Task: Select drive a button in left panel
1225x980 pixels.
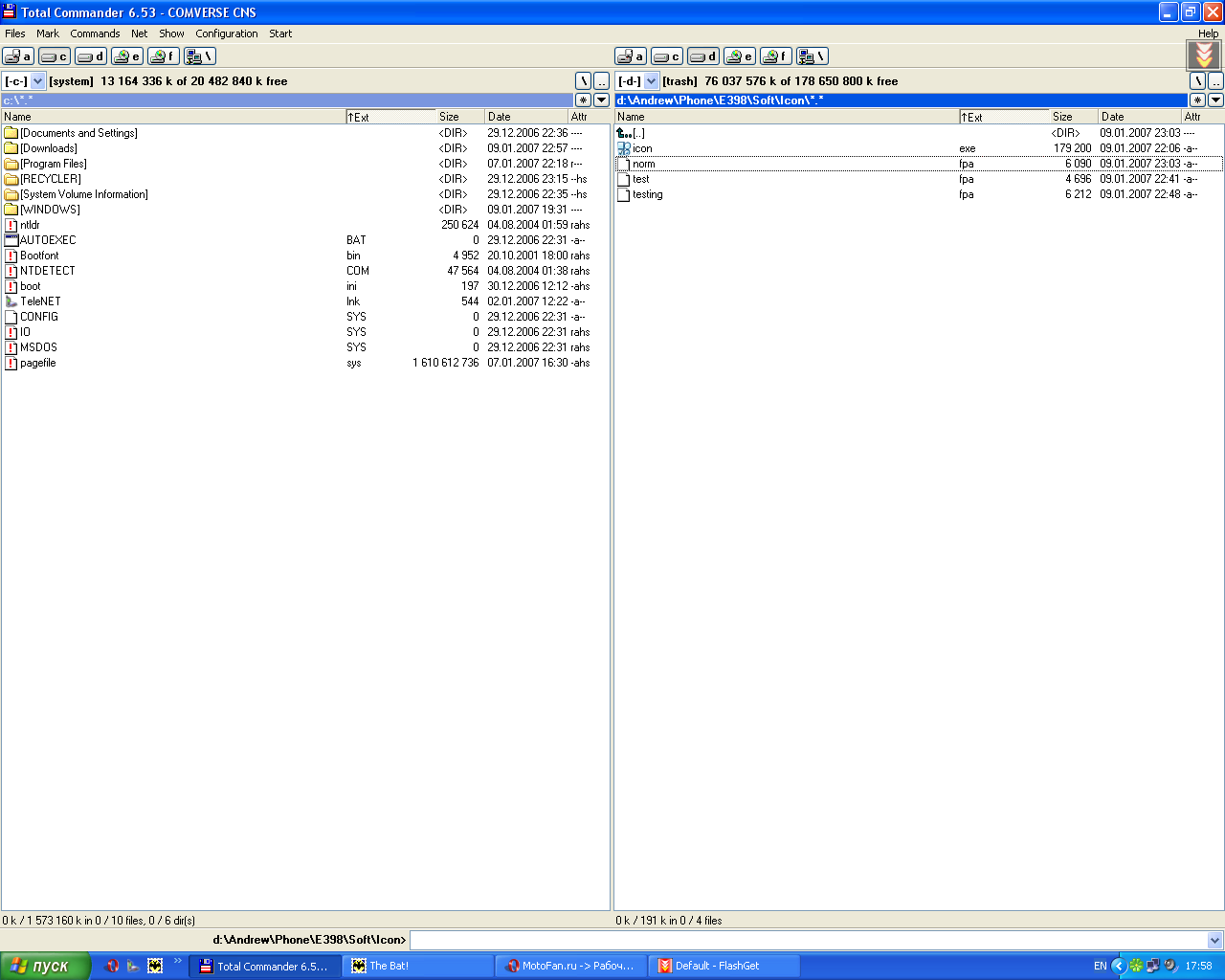Action: coord(18,56)
